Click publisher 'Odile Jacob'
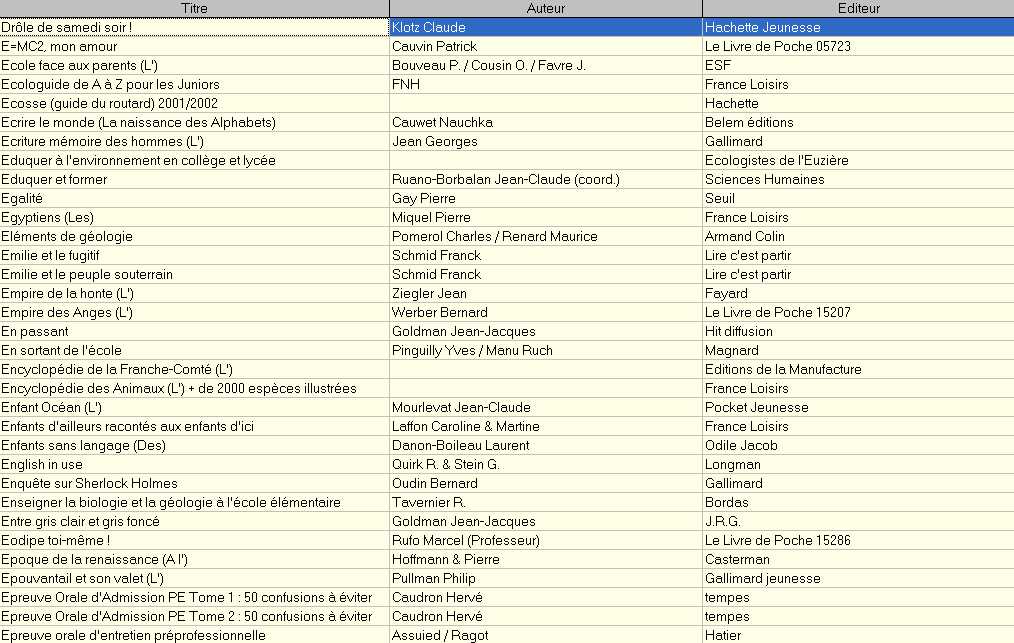The width and height of the screenshot is (1014, 643). point(741,445)
